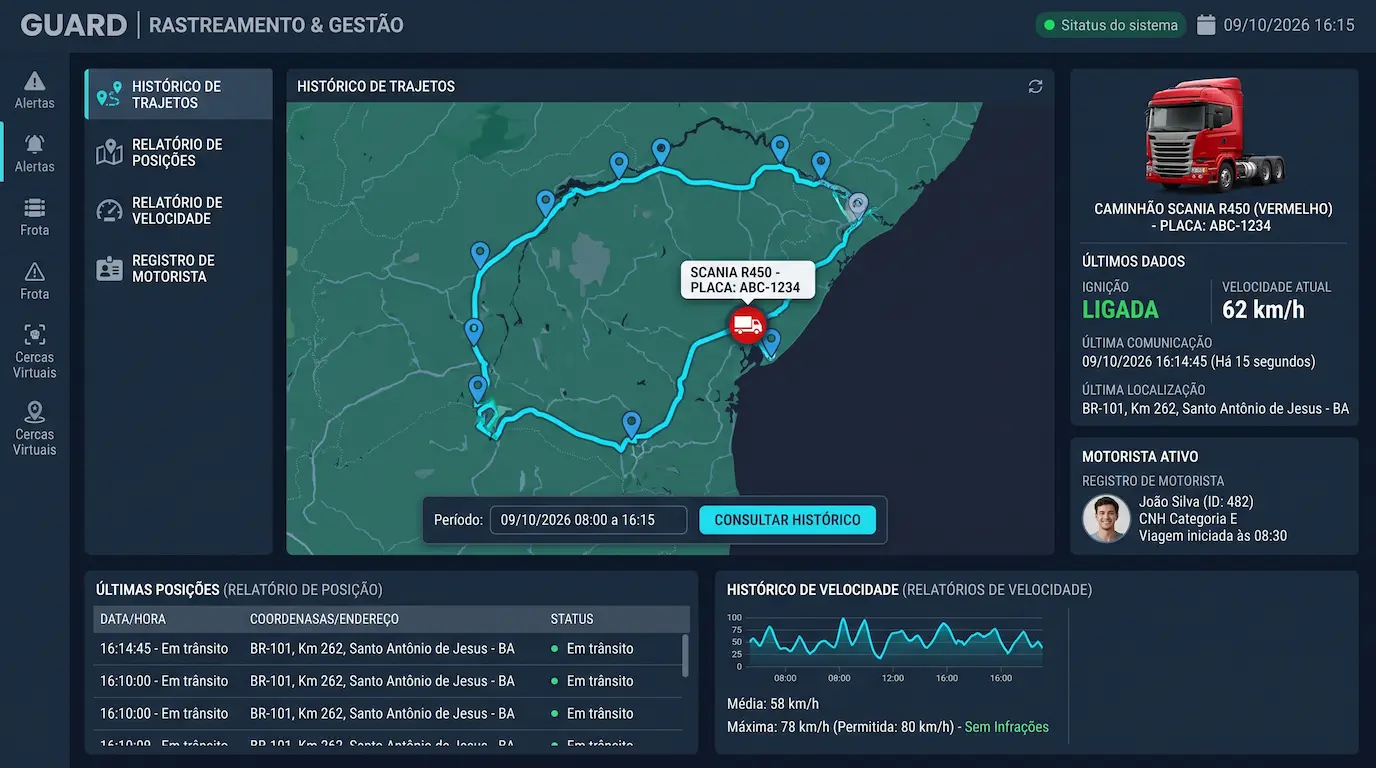Viewport: 1376px width, 768px height.
Task: Click João Silva's driver avatar
Action: pos(1106,519)
